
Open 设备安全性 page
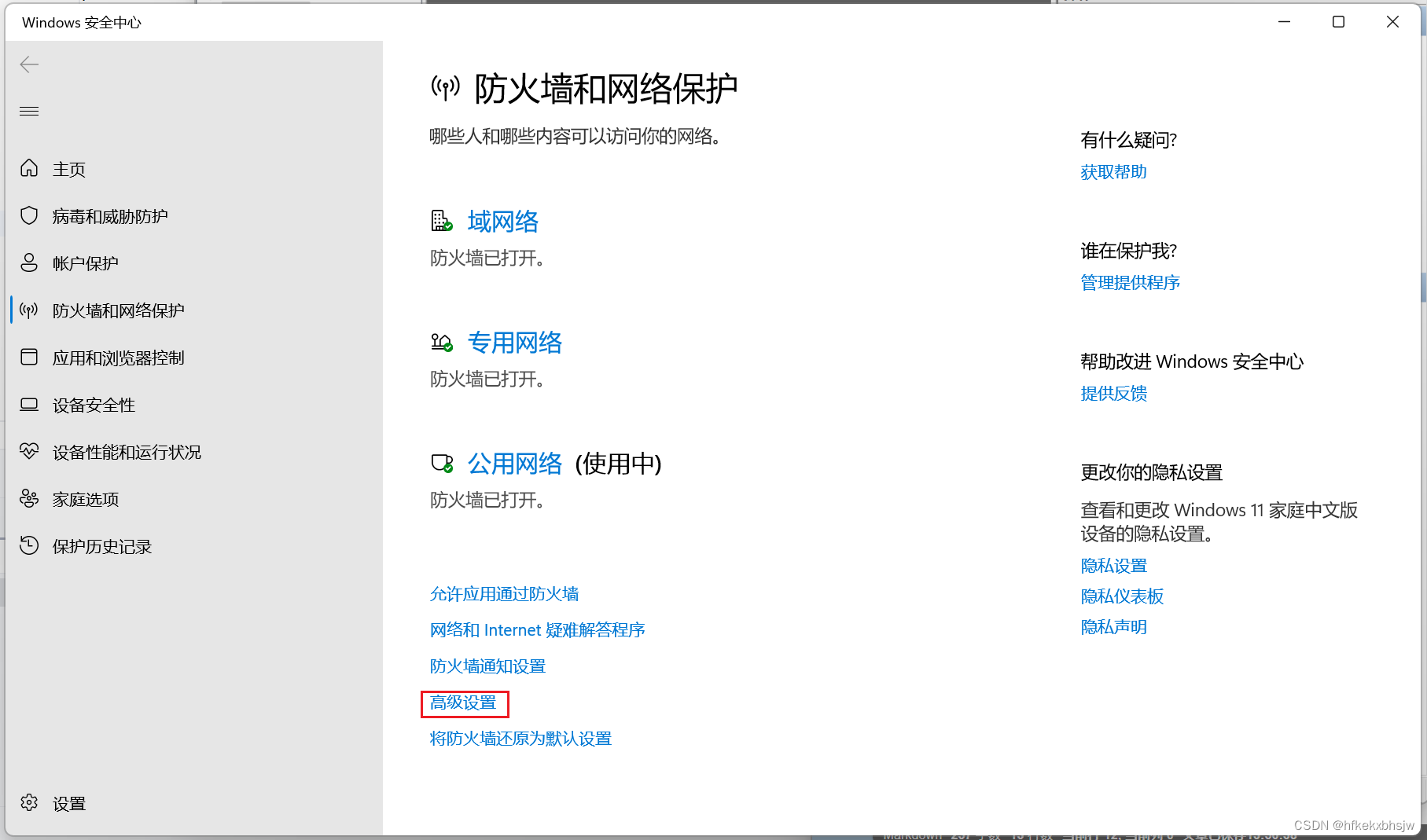coord(94,404)
